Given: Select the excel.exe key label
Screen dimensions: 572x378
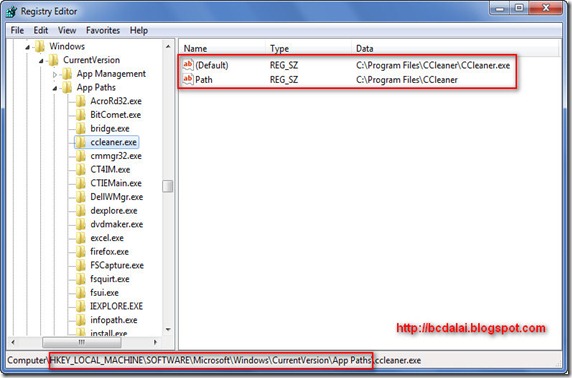Looking at the screenshot, I should 107,238.
